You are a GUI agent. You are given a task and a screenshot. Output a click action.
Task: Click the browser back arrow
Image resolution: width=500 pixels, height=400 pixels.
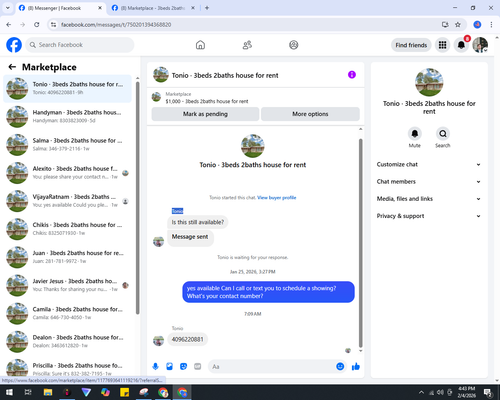9,25
